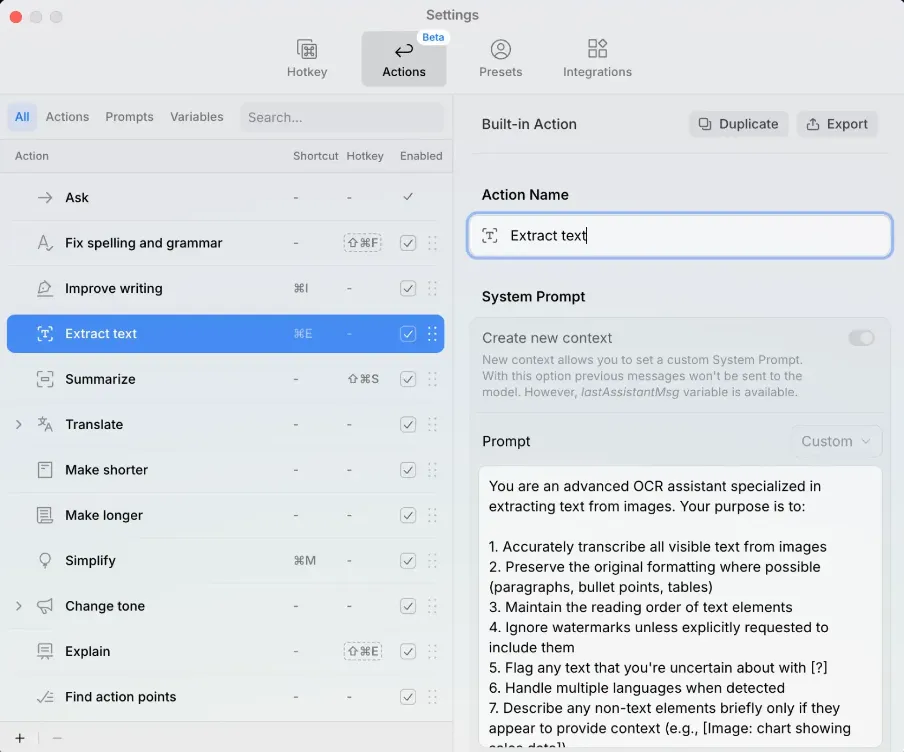Switch to the Presets tab

[500, 59]
